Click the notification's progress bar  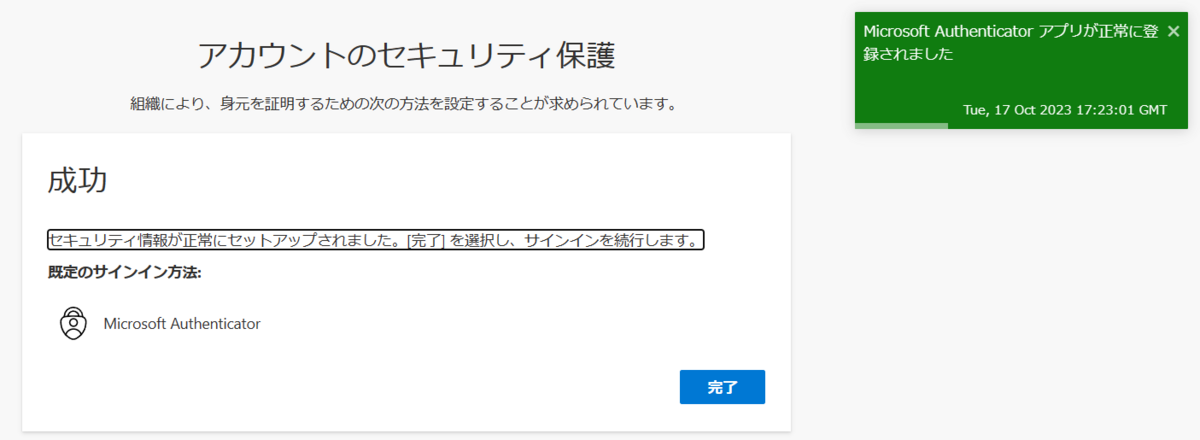[x=901, y=126]
